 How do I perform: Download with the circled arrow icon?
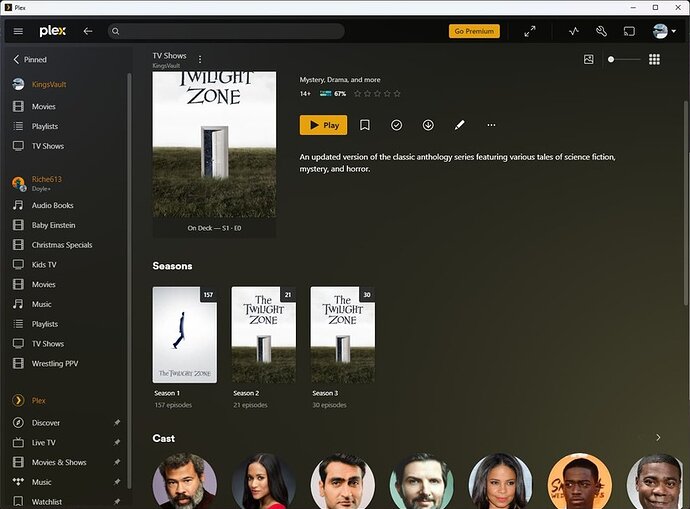[428, 125]
